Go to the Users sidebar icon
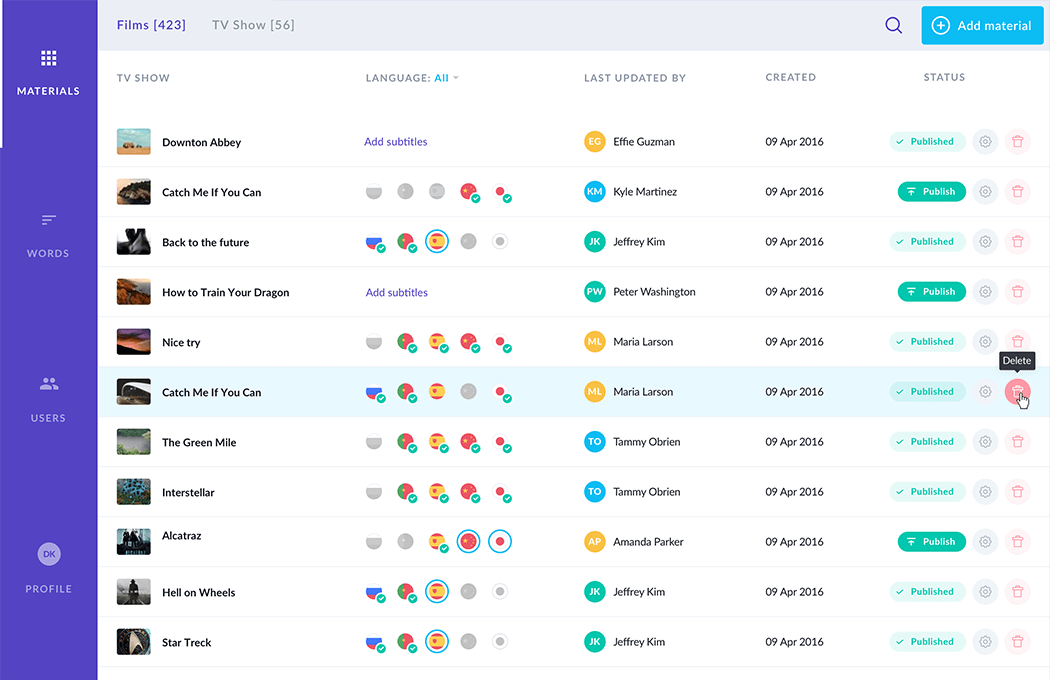 [48, 384]
